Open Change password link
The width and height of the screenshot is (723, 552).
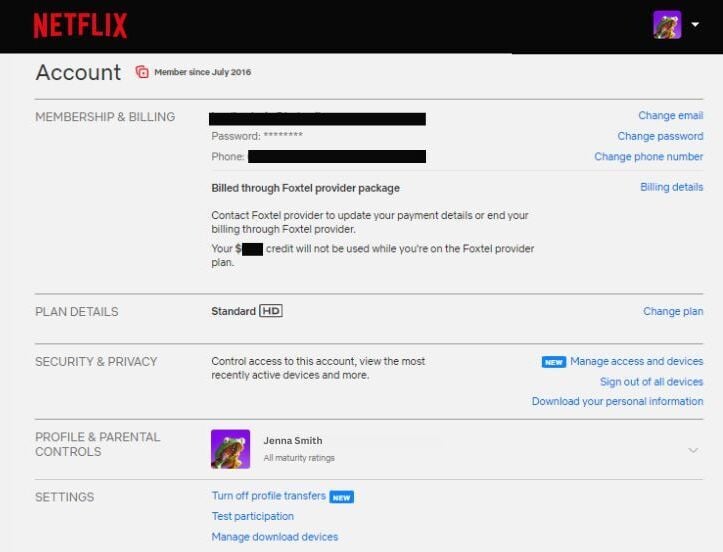pos(660,136)
